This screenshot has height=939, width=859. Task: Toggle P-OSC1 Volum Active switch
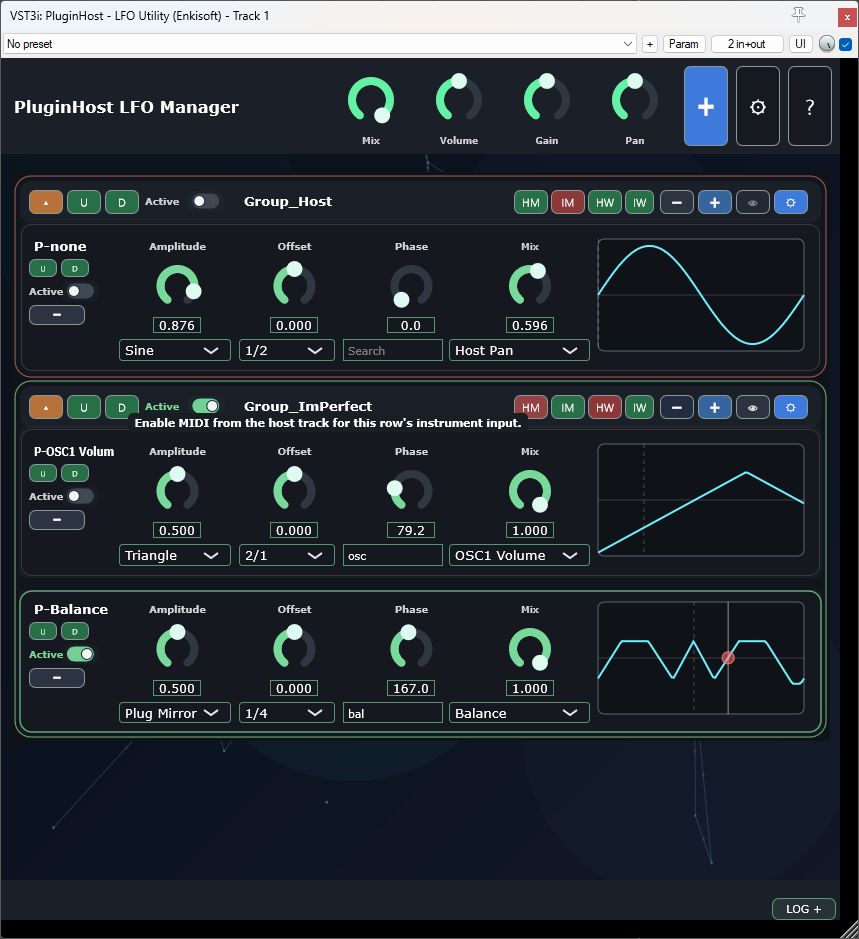(x=80, y=496)
